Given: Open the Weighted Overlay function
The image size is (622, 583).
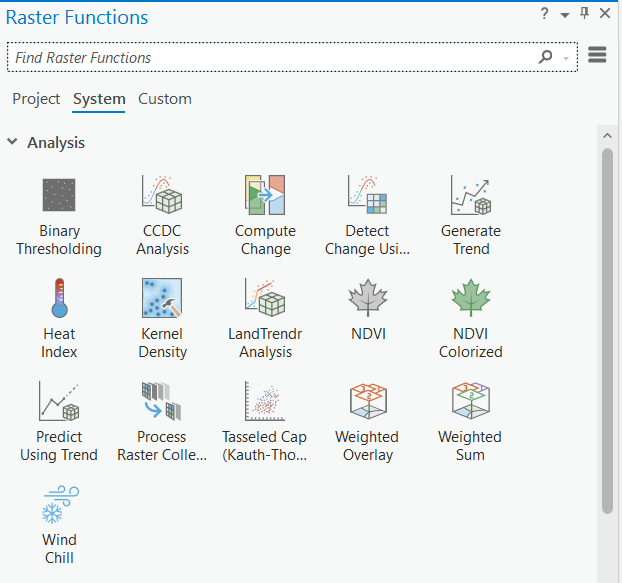Looking at the screenshot, I should [367, 402].
